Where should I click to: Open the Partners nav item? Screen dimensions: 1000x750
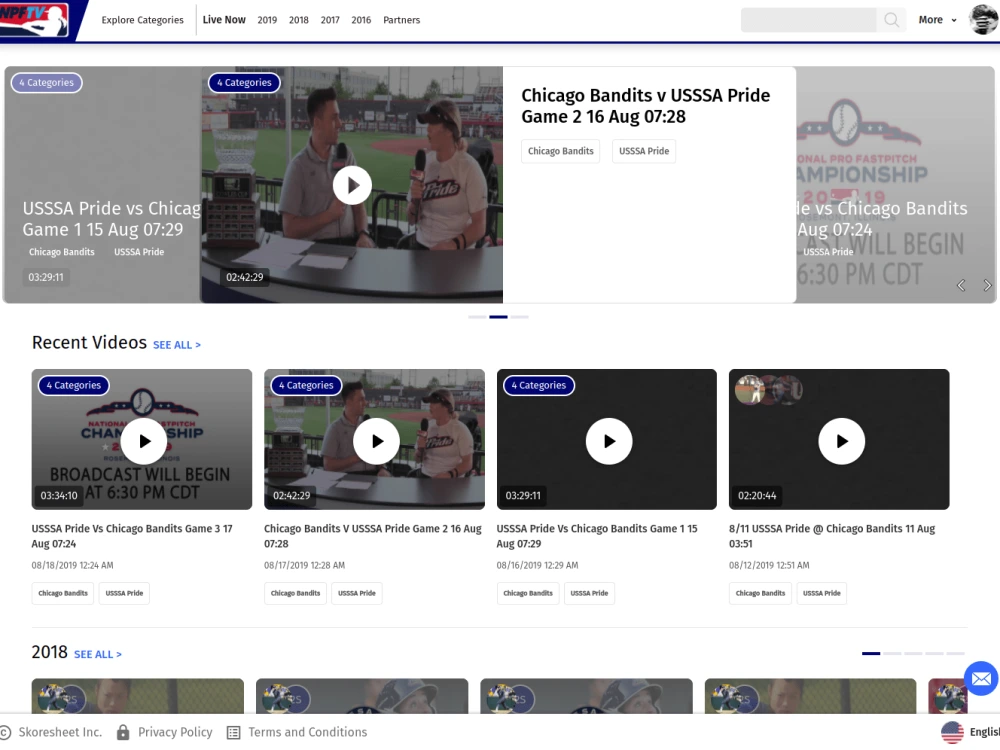(x=402, y=20)
